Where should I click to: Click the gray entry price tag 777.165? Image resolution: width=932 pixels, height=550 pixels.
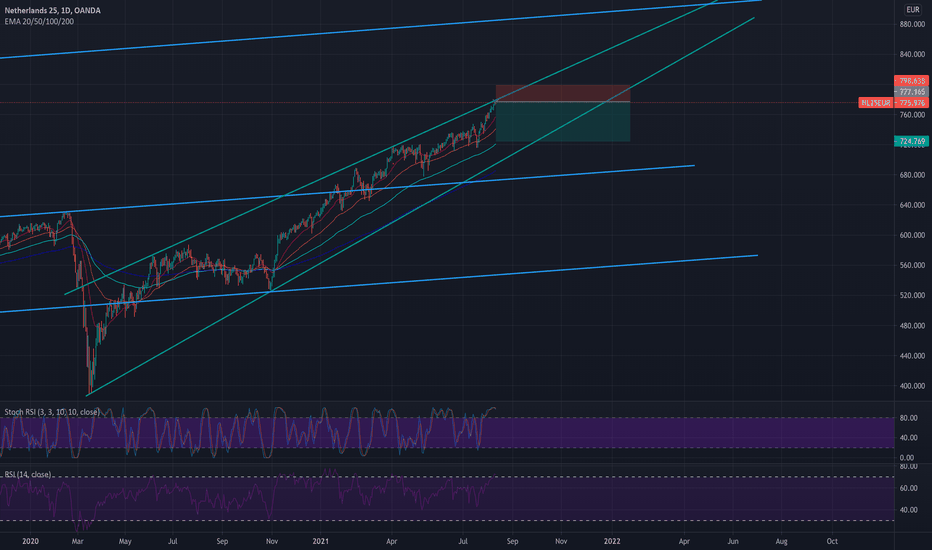(x=912, y=92)
